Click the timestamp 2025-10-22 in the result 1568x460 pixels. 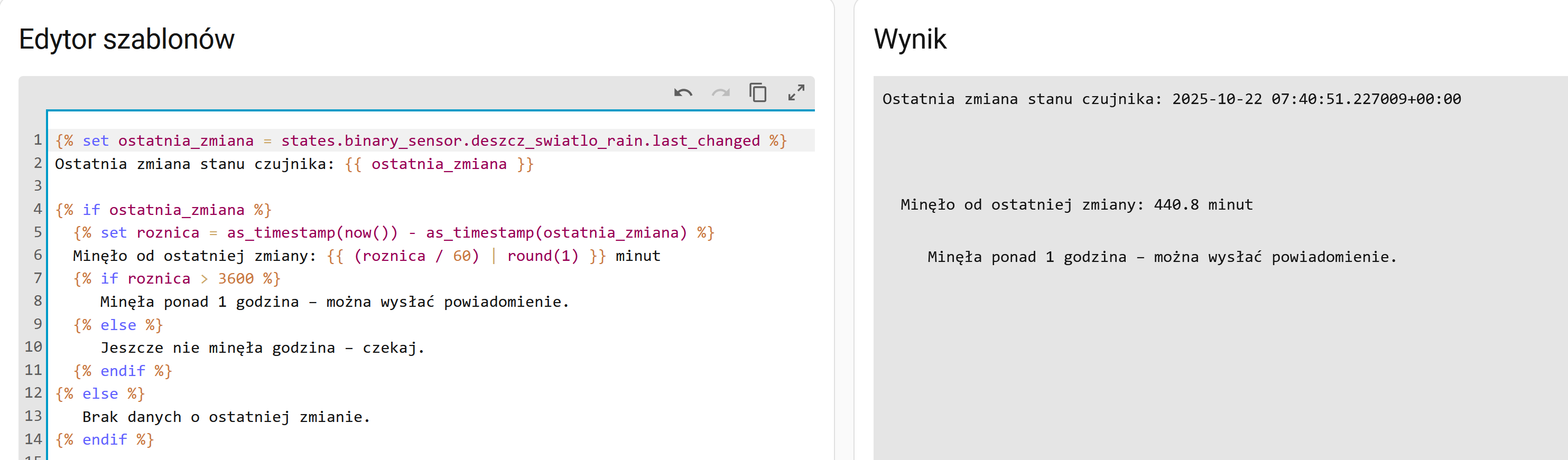point(1217,99)
